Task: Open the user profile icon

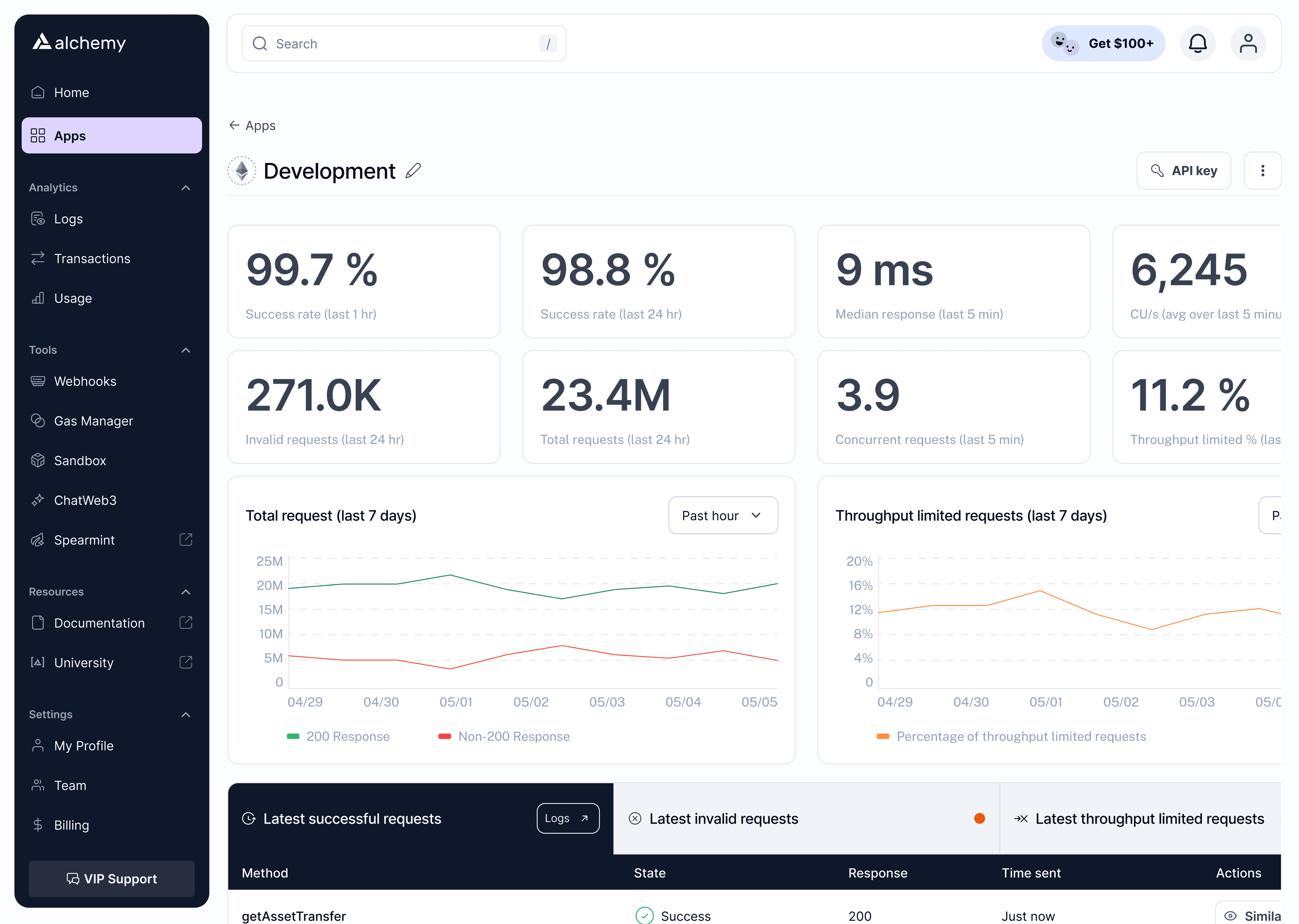Action: [x=1248, y=43]
